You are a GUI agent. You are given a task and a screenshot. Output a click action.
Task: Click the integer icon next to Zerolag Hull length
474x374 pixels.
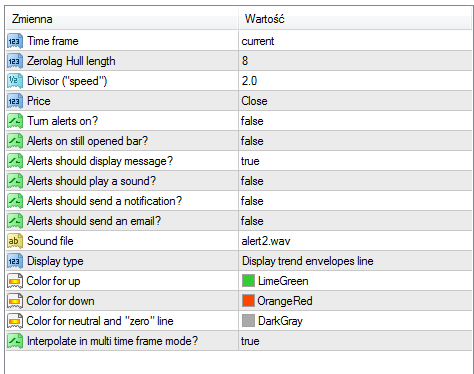[x=15, y=61]
